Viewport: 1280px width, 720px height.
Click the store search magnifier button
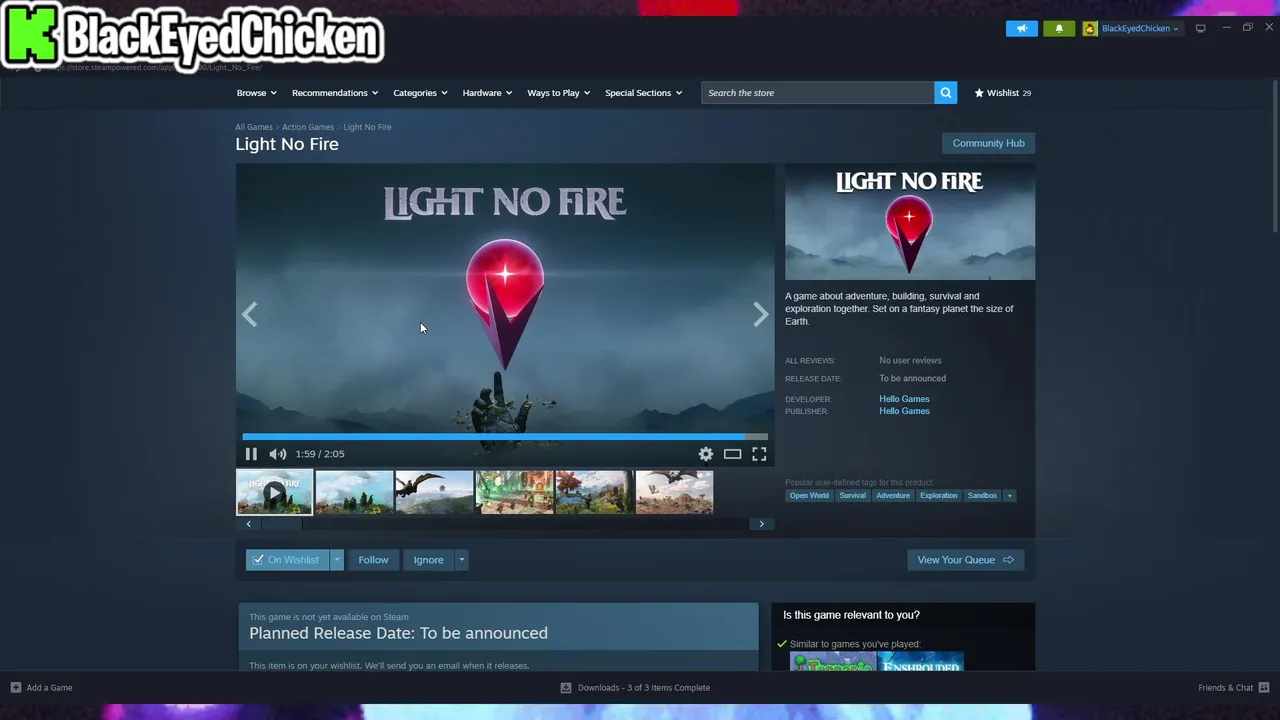point(945,93)
